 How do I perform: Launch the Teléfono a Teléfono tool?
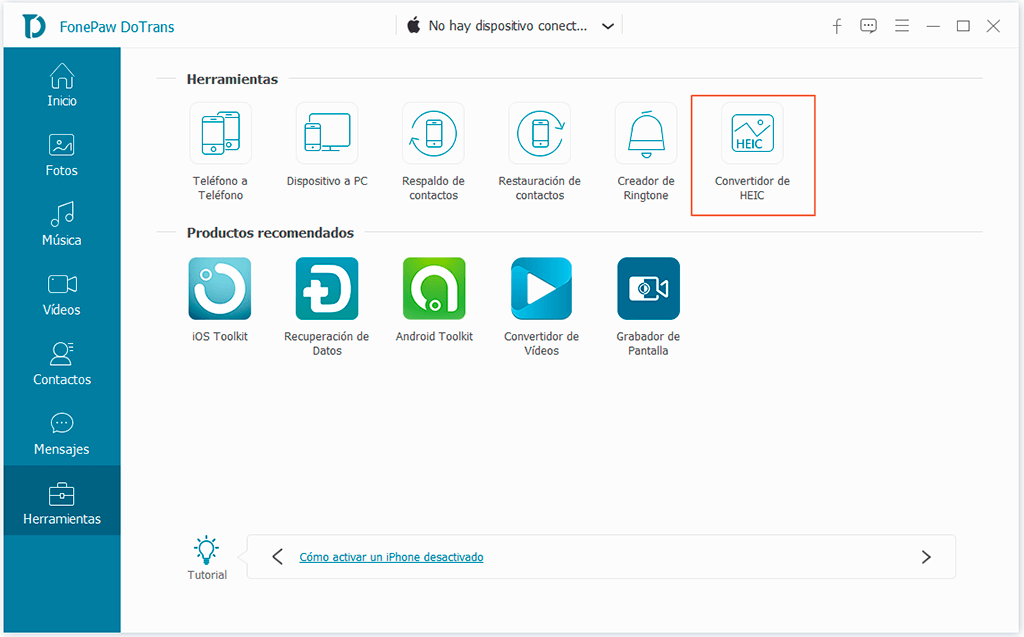220,133
